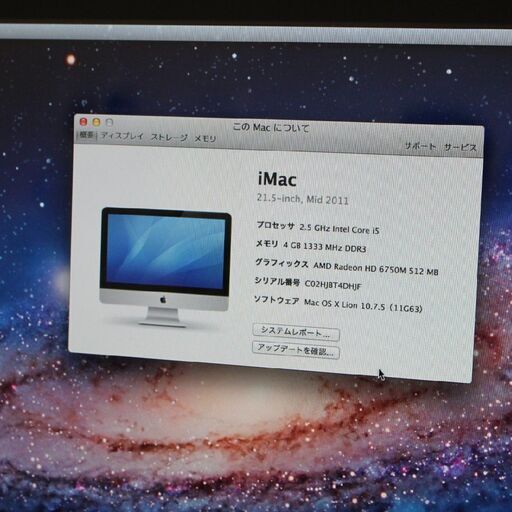Viewport: 512px width, 512px height.
Task: Switch to the ストレージ tab
Action: point(169,137)
